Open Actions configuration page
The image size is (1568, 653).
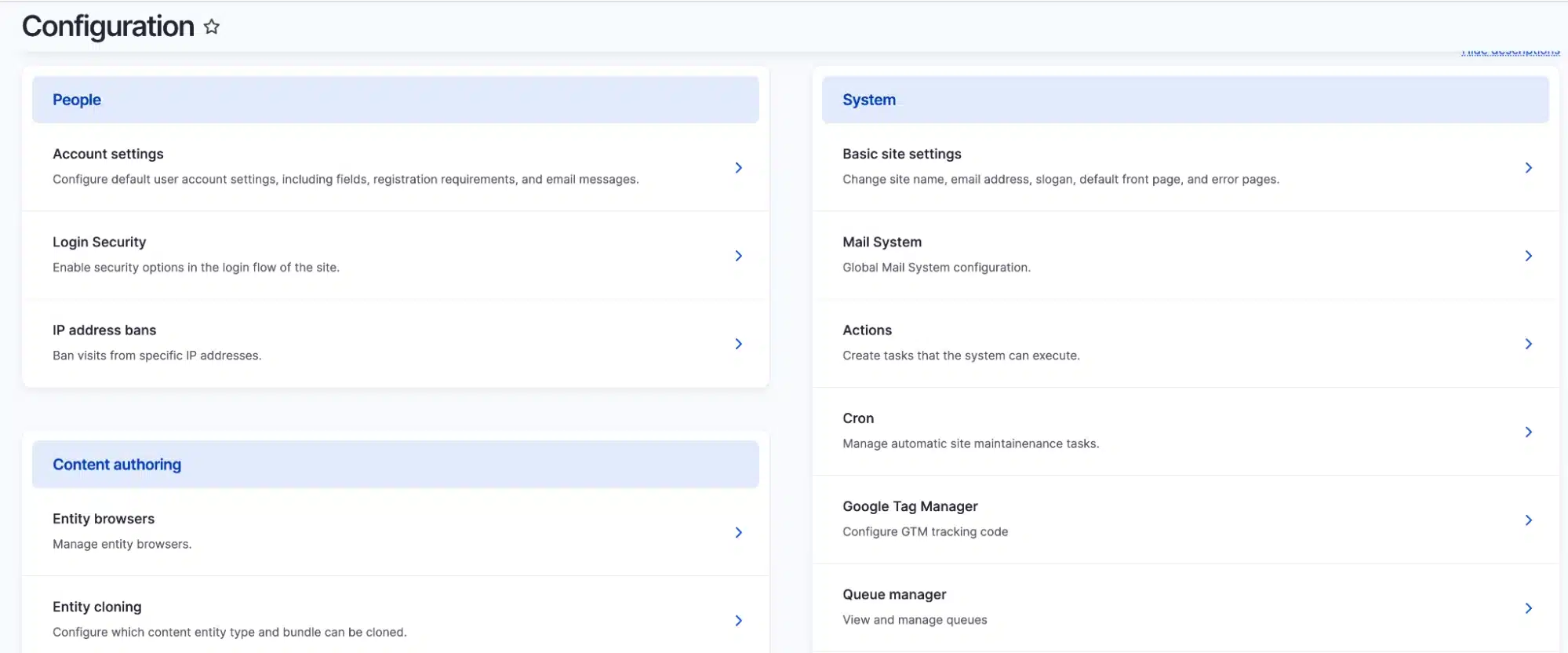tap(868, 330)
